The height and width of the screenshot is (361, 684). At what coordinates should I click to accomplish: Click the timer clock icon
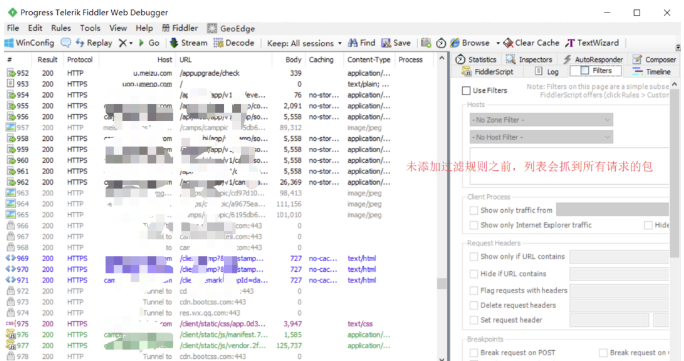click(441, 43)
